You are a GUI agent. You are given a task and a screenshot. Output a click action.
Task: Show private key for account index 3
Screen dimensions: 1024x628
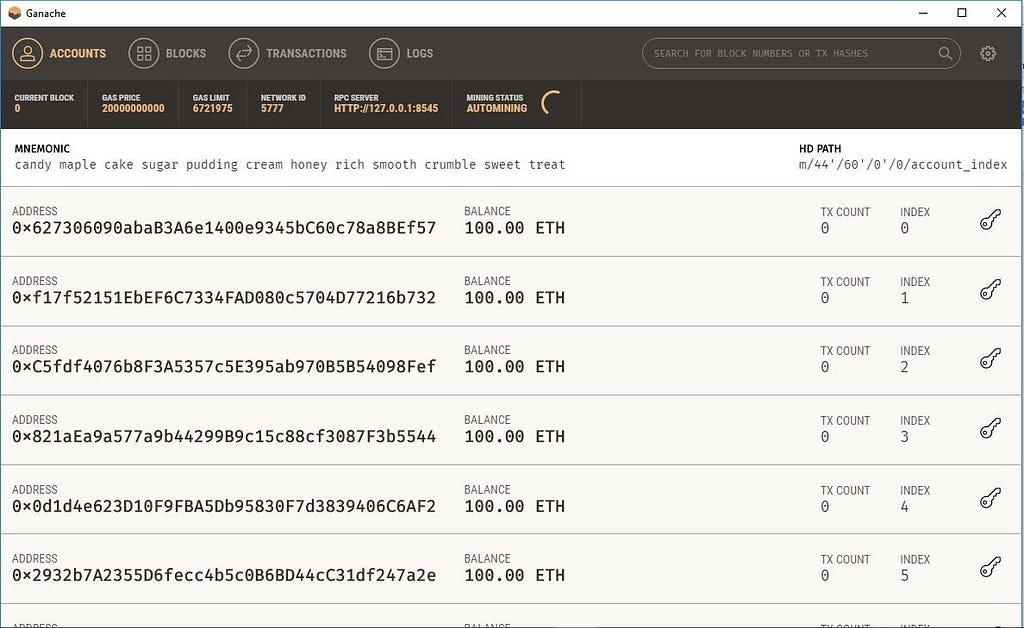pos(990,428)
